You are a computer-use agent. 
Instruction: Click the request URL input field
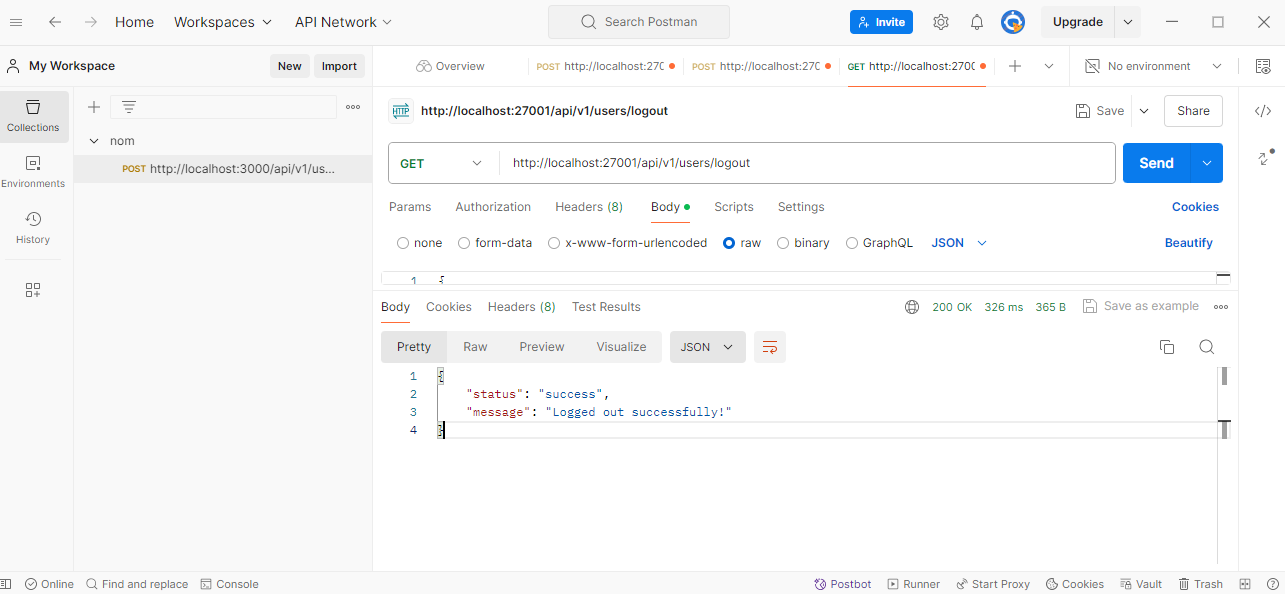click(800, 163)
